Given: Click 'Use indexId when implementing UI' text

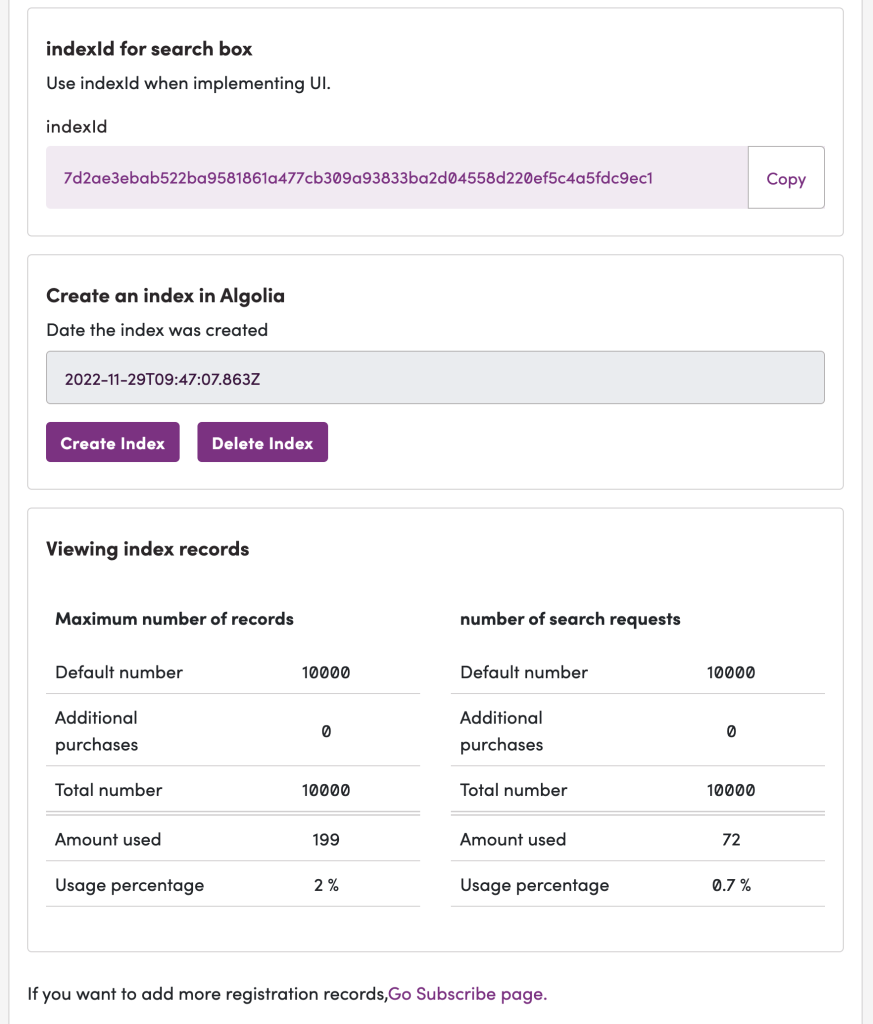Looking at the screenshot, I should click(188, 84).
